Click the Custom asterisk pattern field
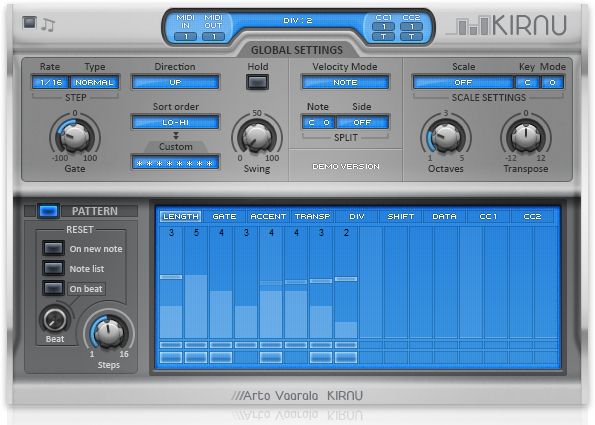595x425 pixels. pos(175,163)
